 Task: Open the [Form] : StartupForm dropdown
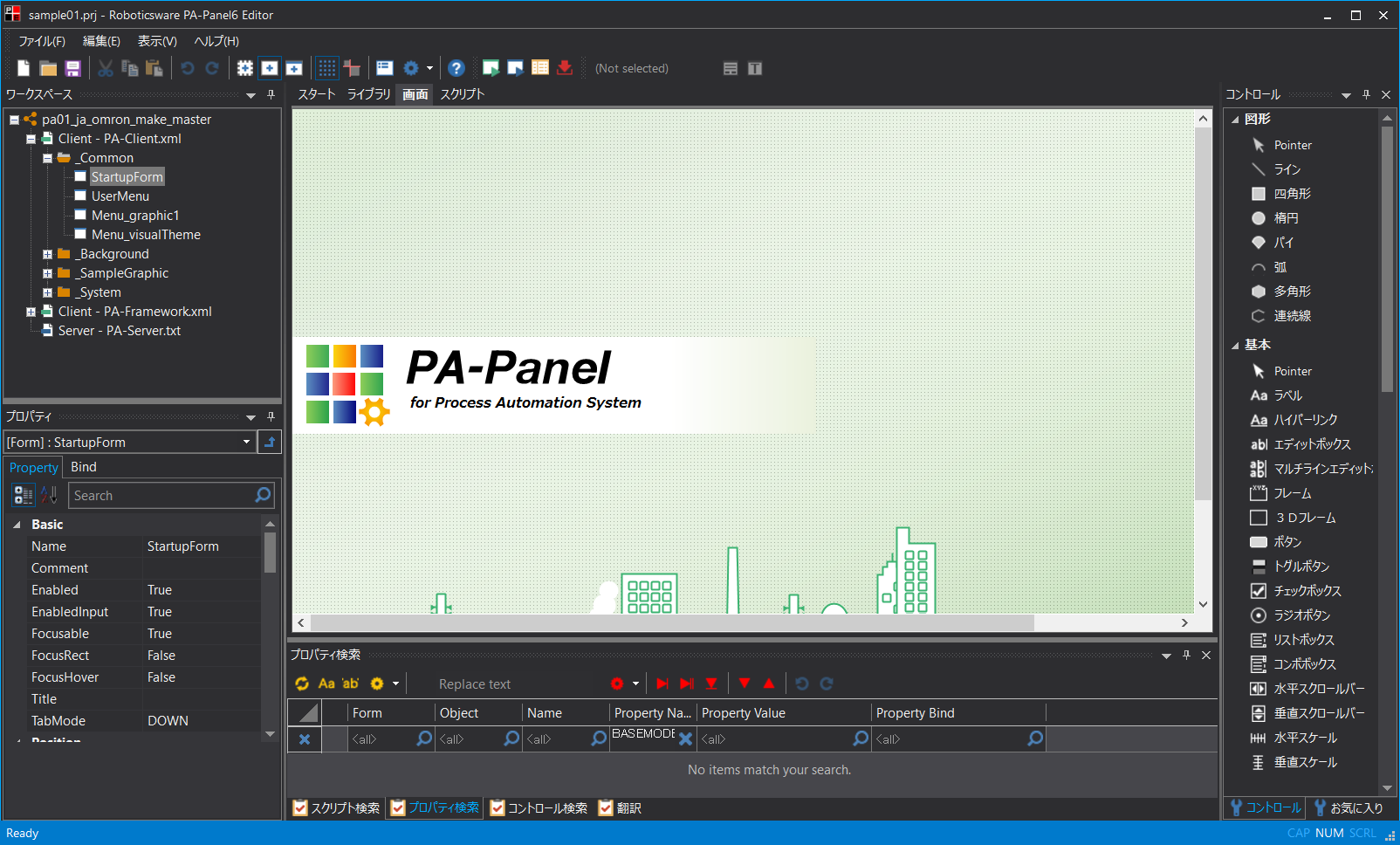pos(246,442)
